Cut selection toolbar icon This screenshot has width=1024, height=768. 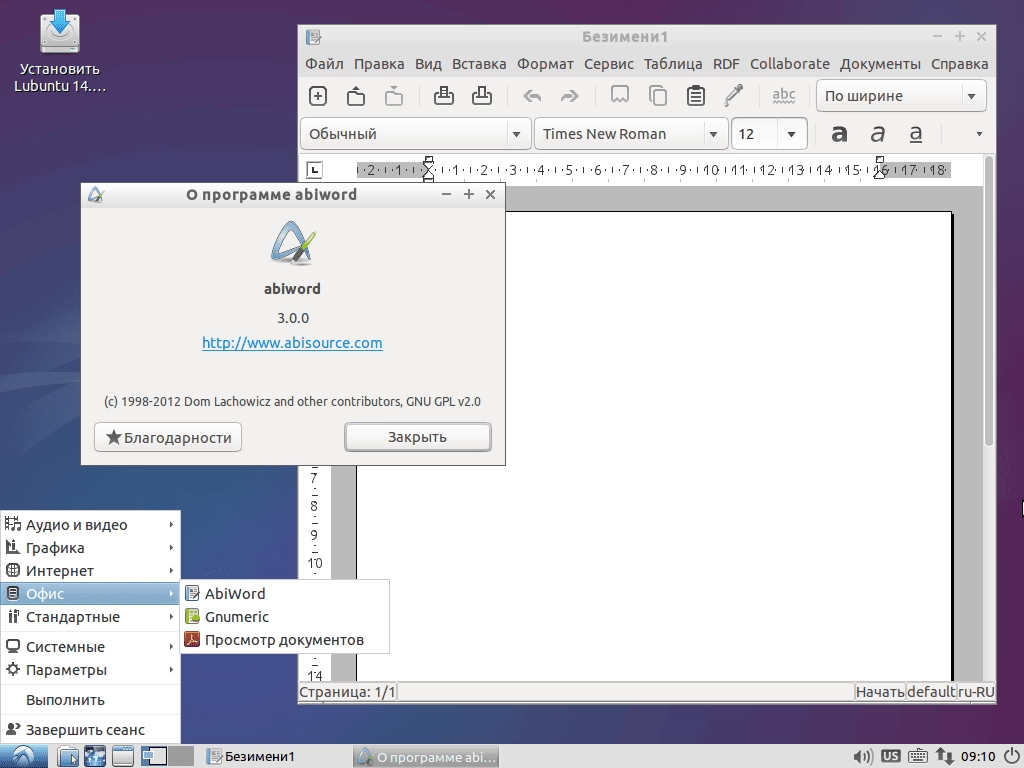point(620,96)
